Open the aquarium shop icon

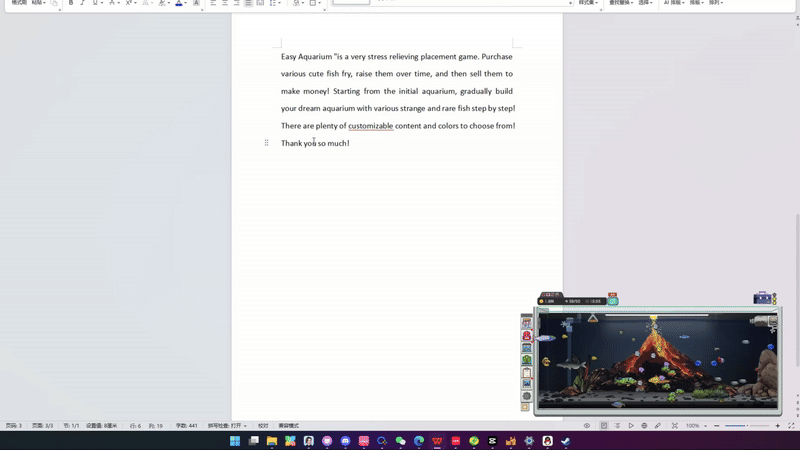[x=526, y=324]
